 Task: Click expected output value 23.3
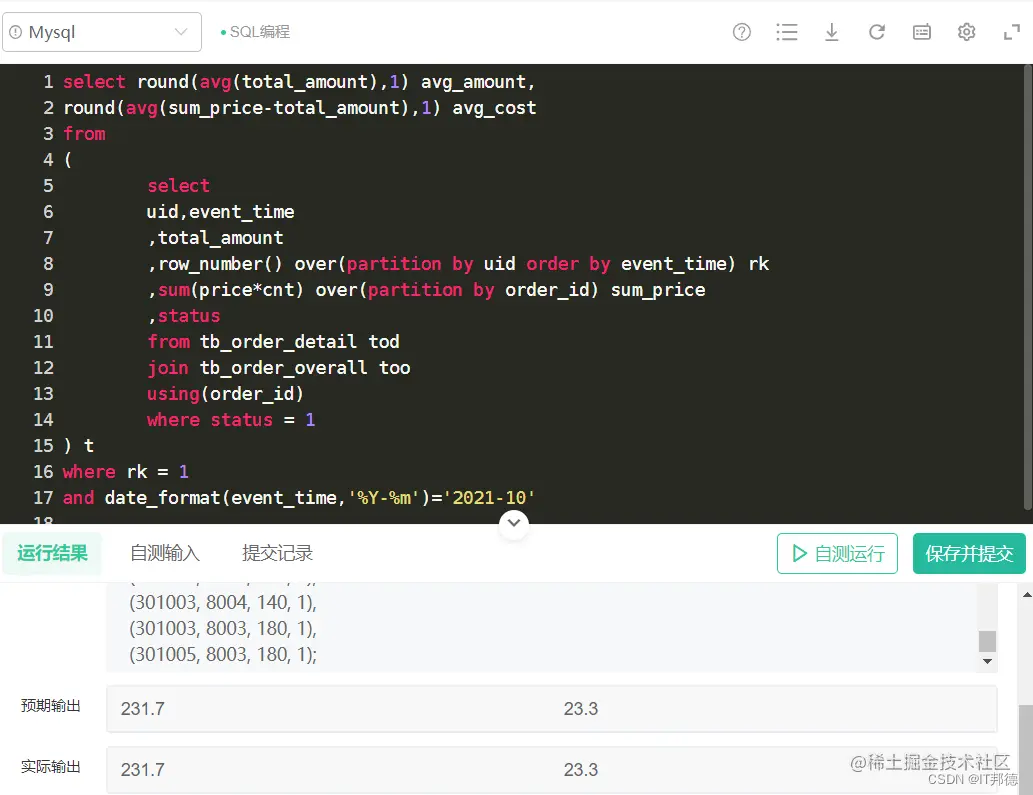580,709
